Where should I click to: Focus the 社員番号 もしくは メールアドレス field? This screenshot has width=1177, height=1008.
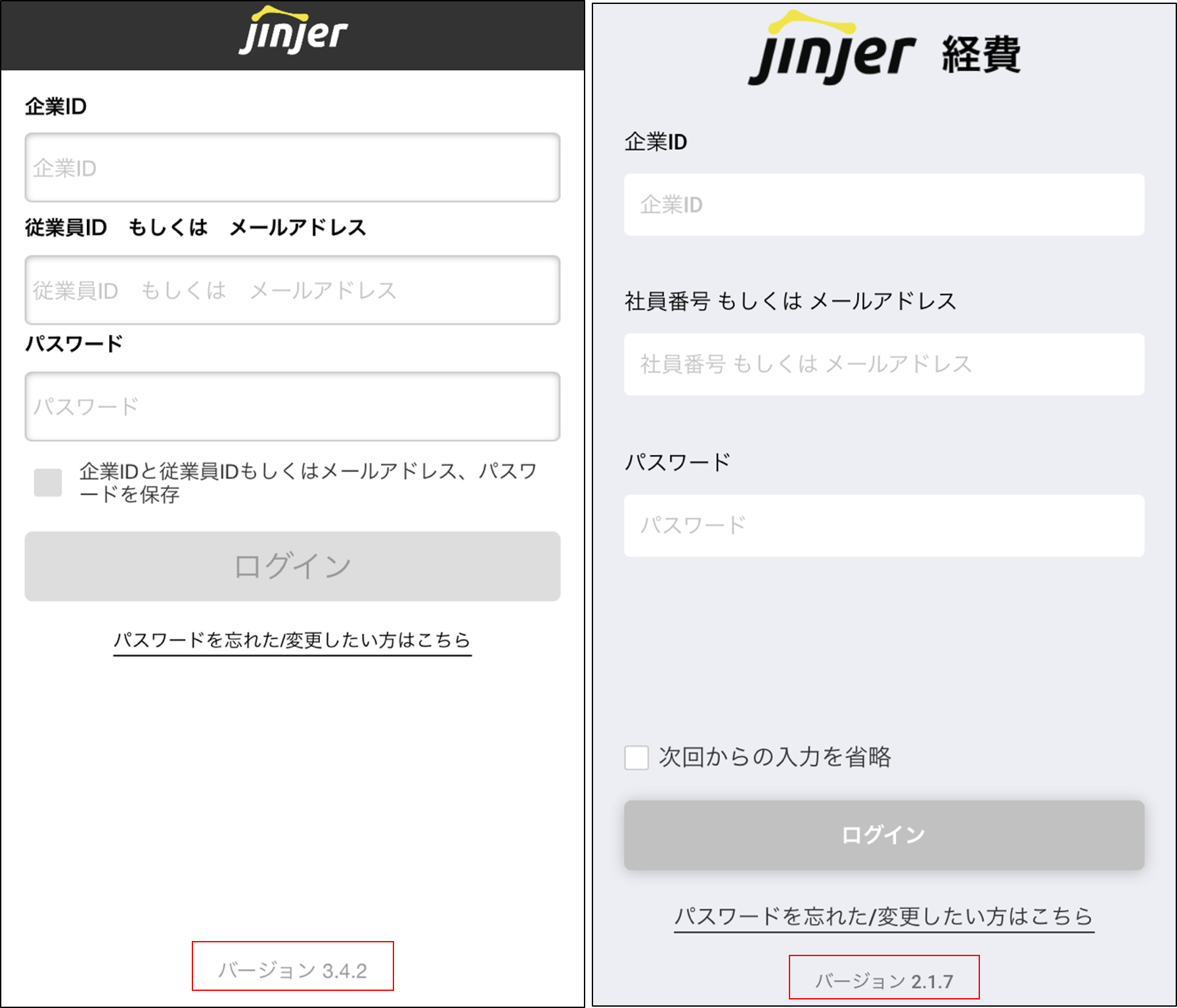coord(884,364)
